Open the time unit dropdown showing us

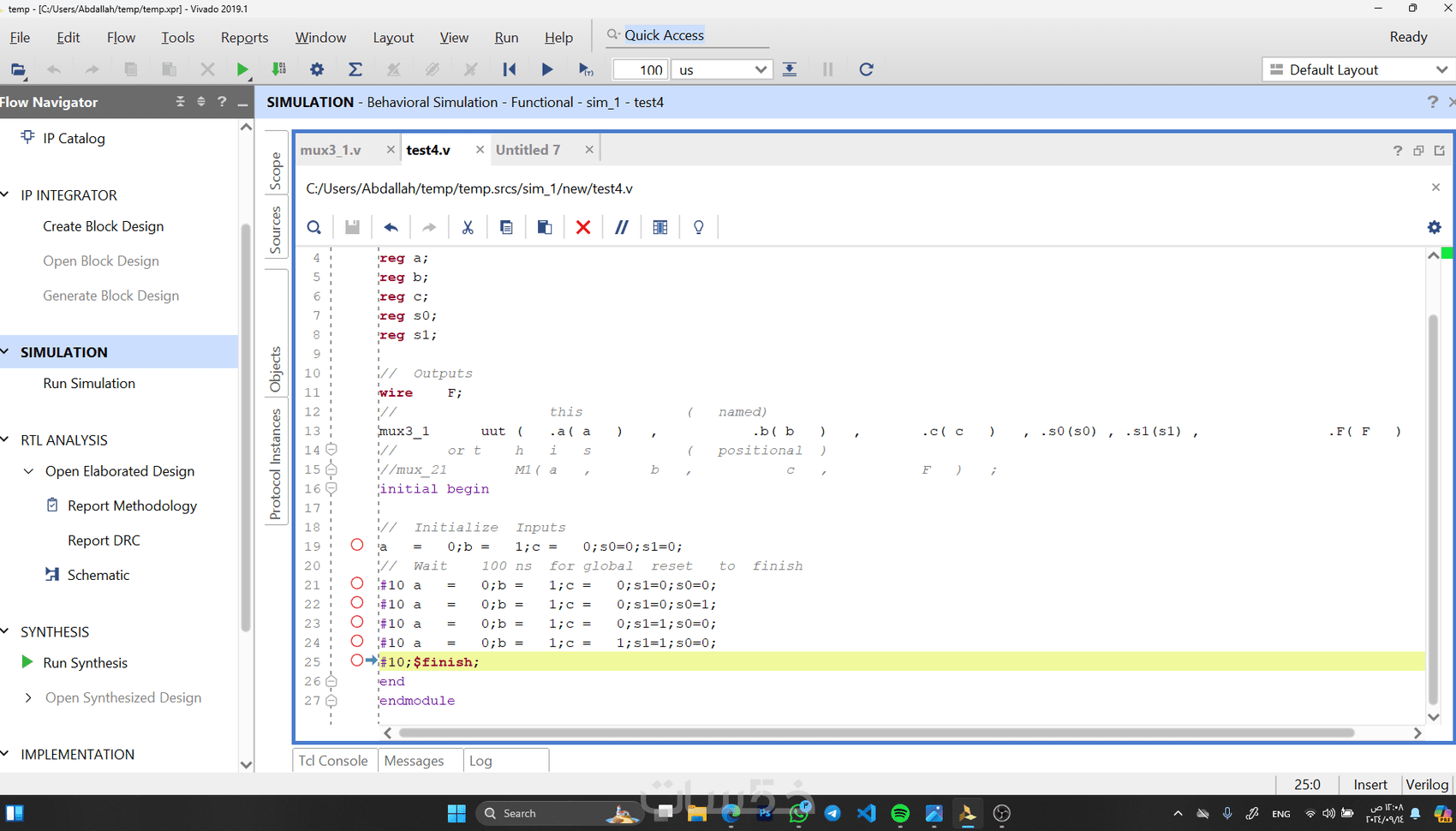tap(721, 69)
